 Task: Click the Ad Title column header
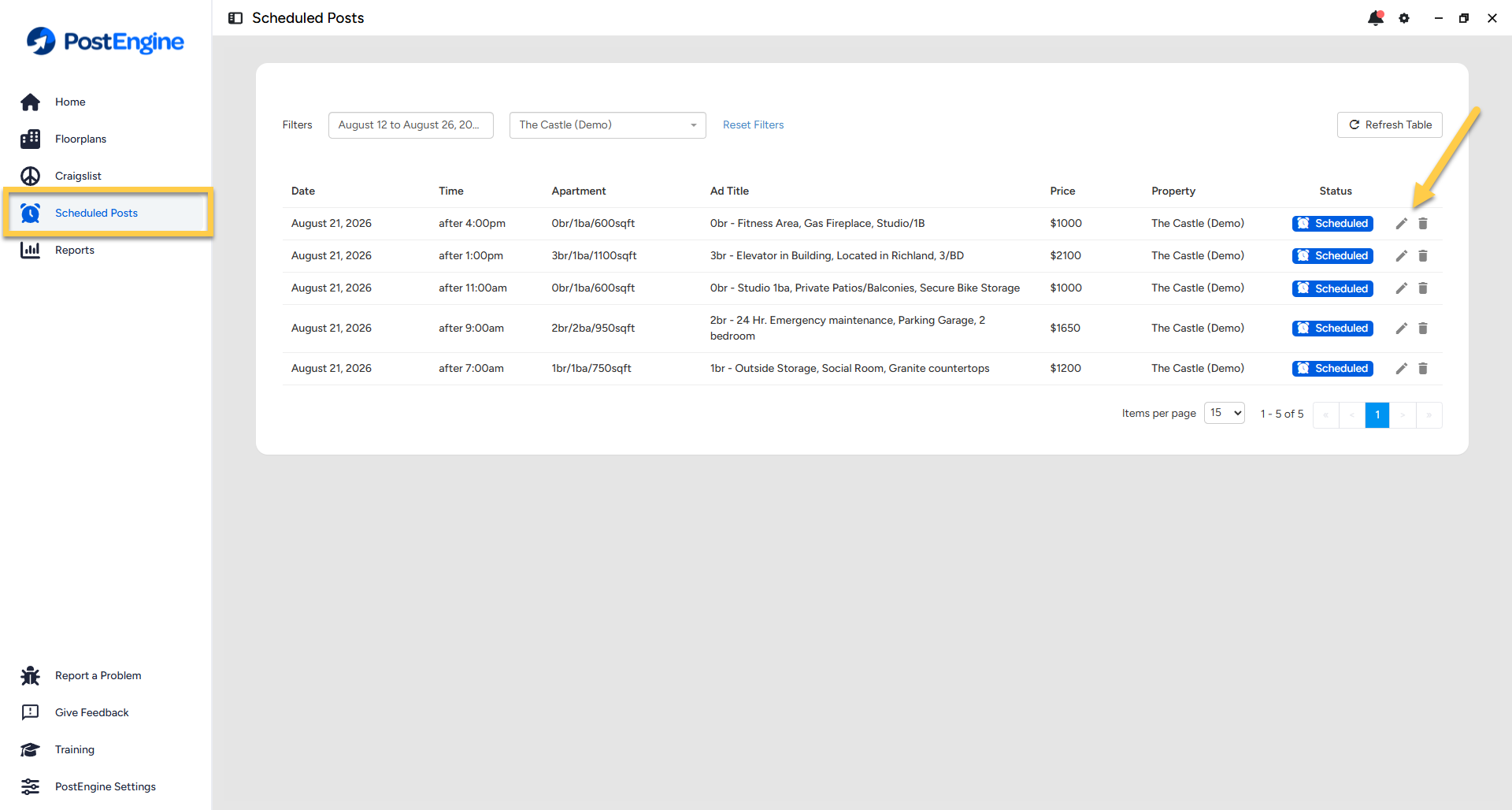[x=729, y=191]
